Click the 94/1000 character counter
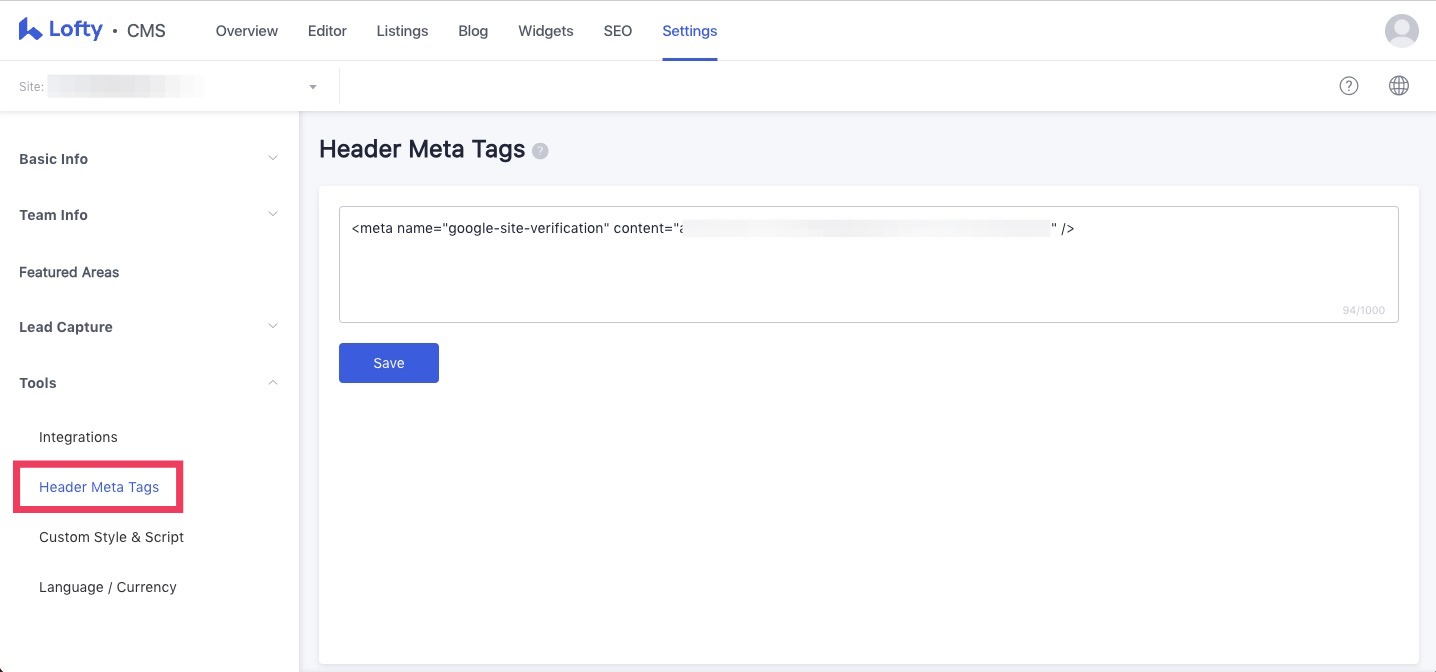Image resolution: width=1436 pixels, height=672 pixels. tap(1364, 310)
